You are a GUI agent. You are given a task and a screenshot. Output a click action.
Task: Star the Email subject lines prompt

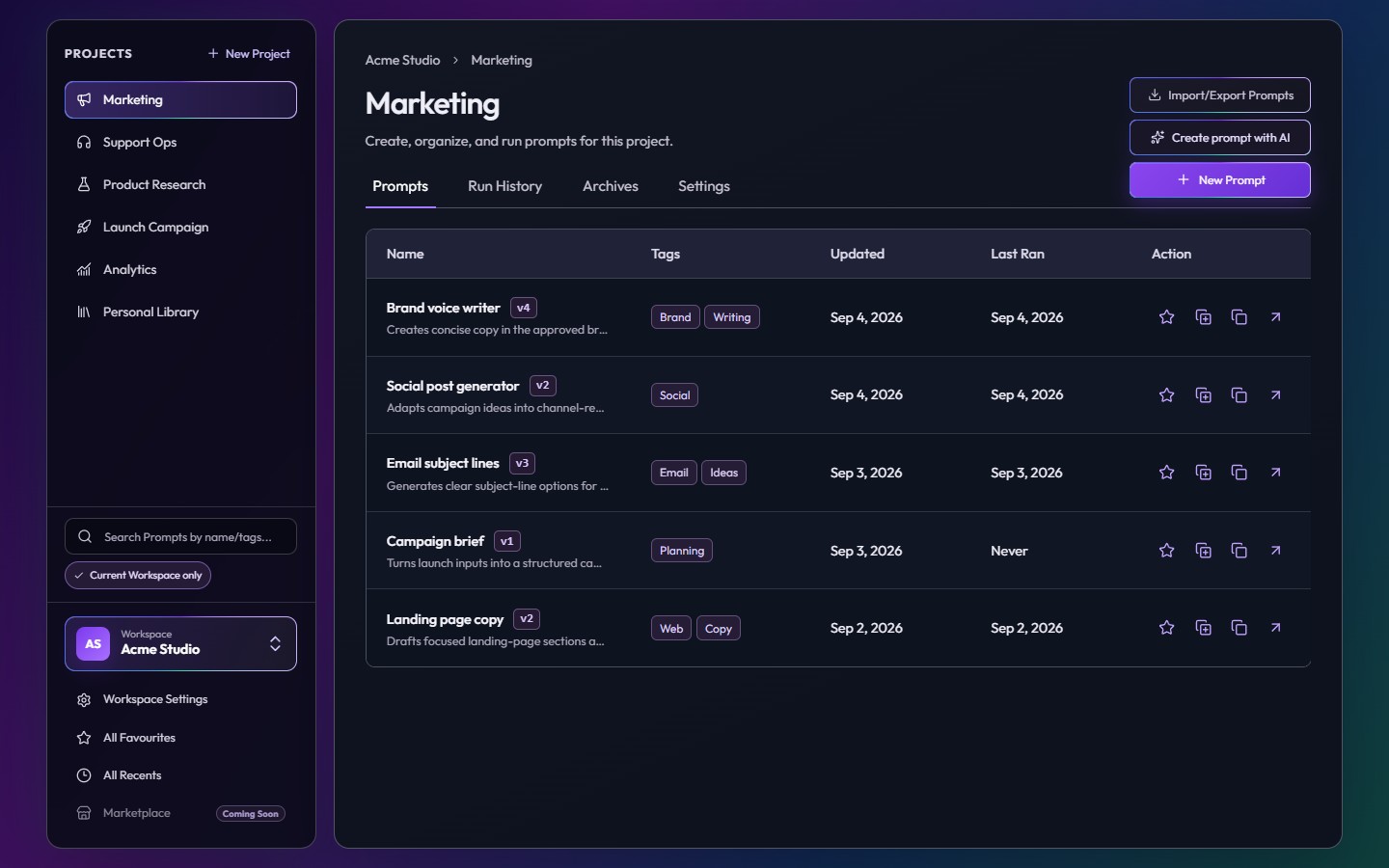(x=1166, y=473)
